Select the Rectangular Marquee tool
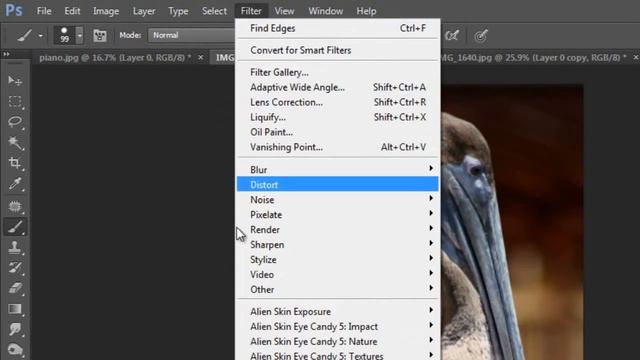Viewport: 640px width, 360px height. point(15,101)
